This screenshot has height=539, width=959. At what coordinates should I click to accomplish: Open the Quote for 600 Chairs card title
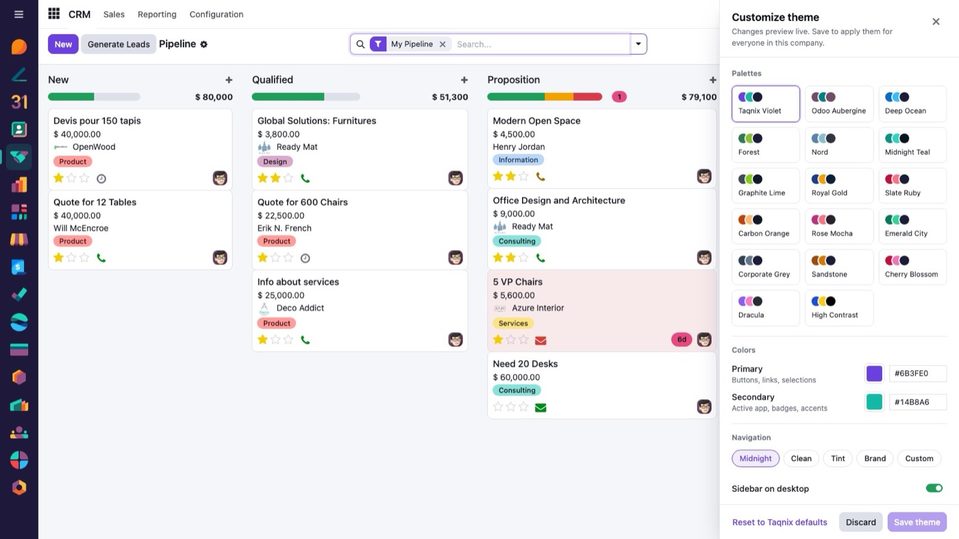[x=302, y=202]
